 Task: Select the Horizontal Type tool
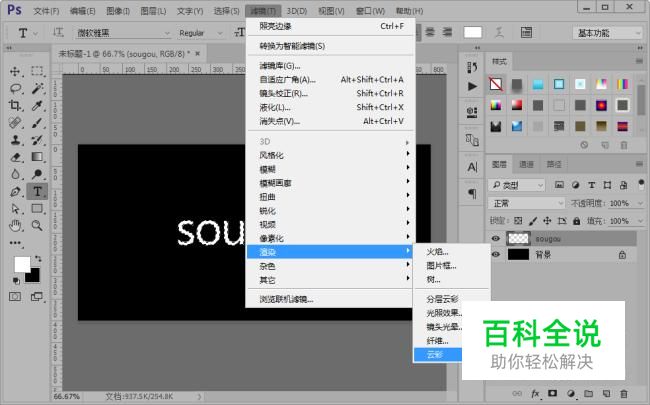37,192
